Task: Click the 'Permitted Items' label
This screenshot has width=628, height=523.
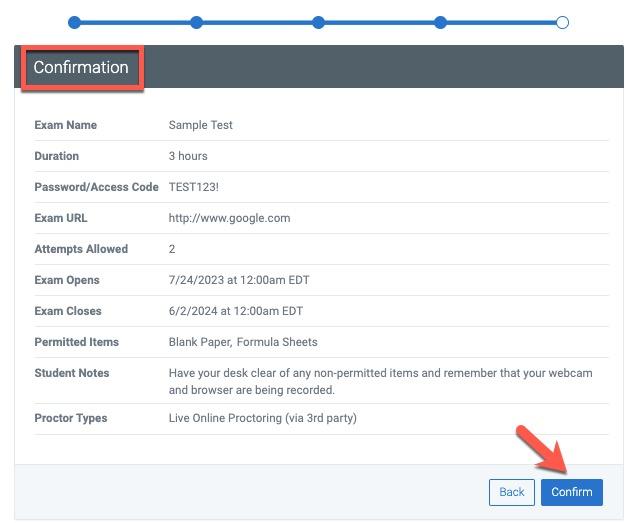Action: pyautogui.click(x=76, y=342)
